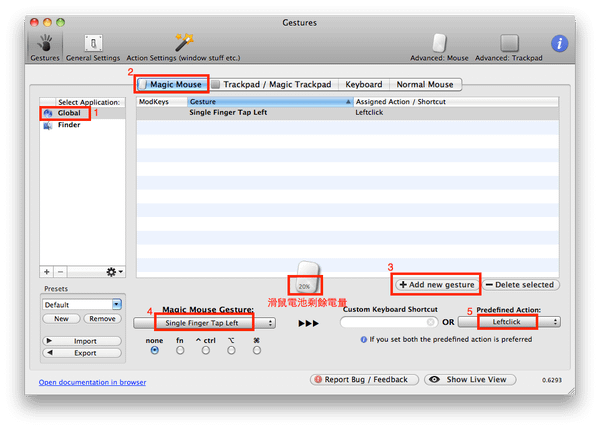This screenshot has height=429, width=600.
Task: Click the info icon beside predefined action note
Action: click(x=364, y=339)
